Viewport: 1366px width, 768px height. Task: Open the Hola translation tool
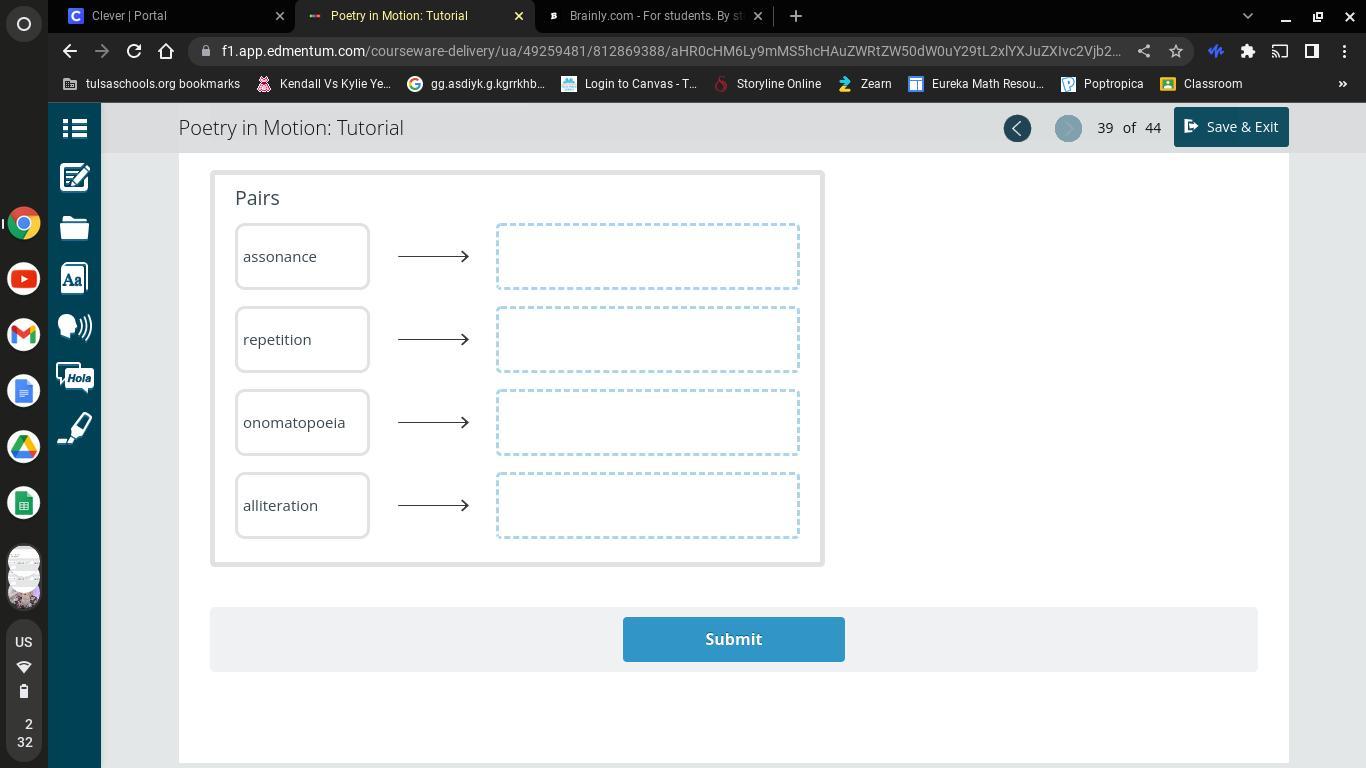coord(75,378)
